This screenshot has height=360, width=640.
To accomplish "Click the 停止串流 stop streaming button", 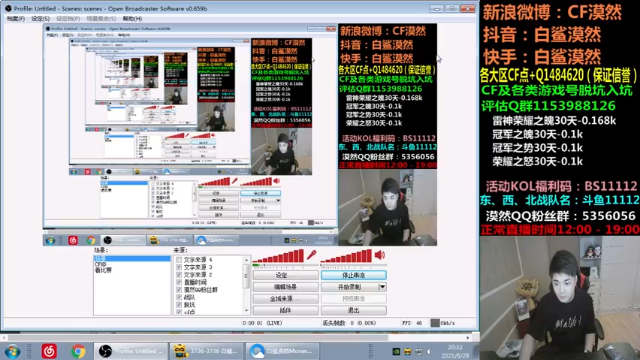I will 353,275.
